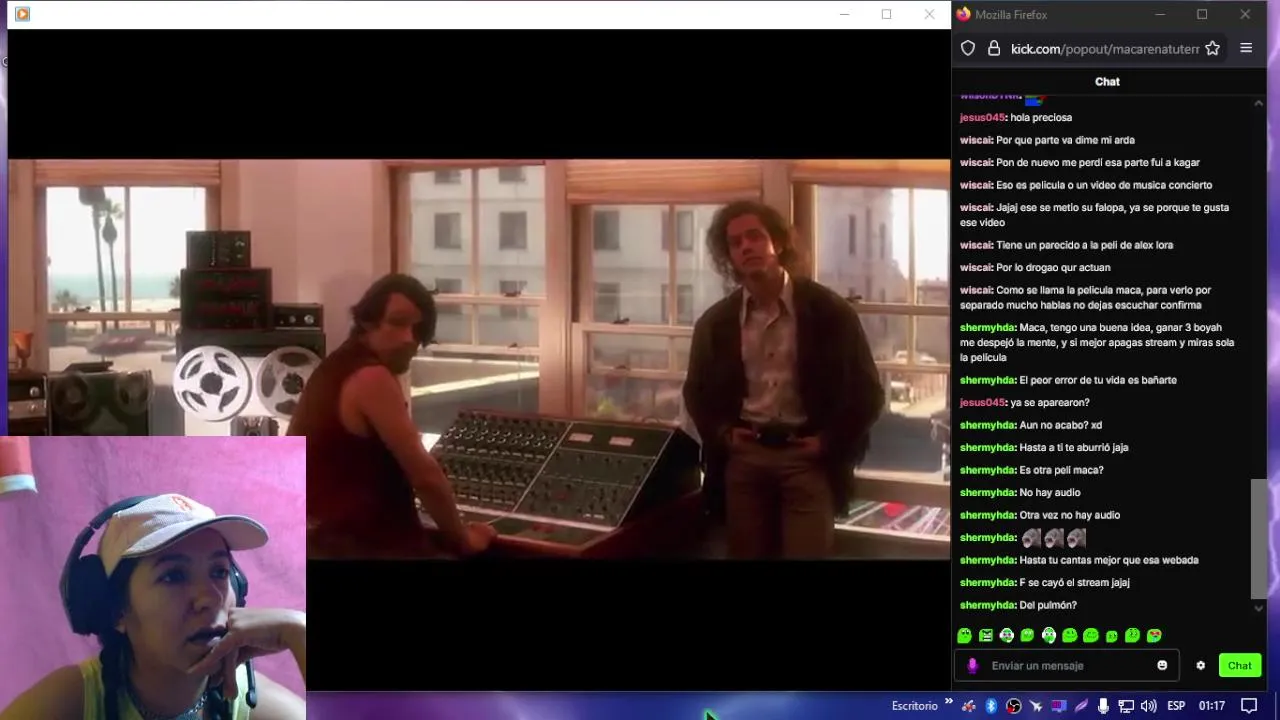Click the chat scrollbar up arrow
1280x720 pixels.
point(1258,103)
